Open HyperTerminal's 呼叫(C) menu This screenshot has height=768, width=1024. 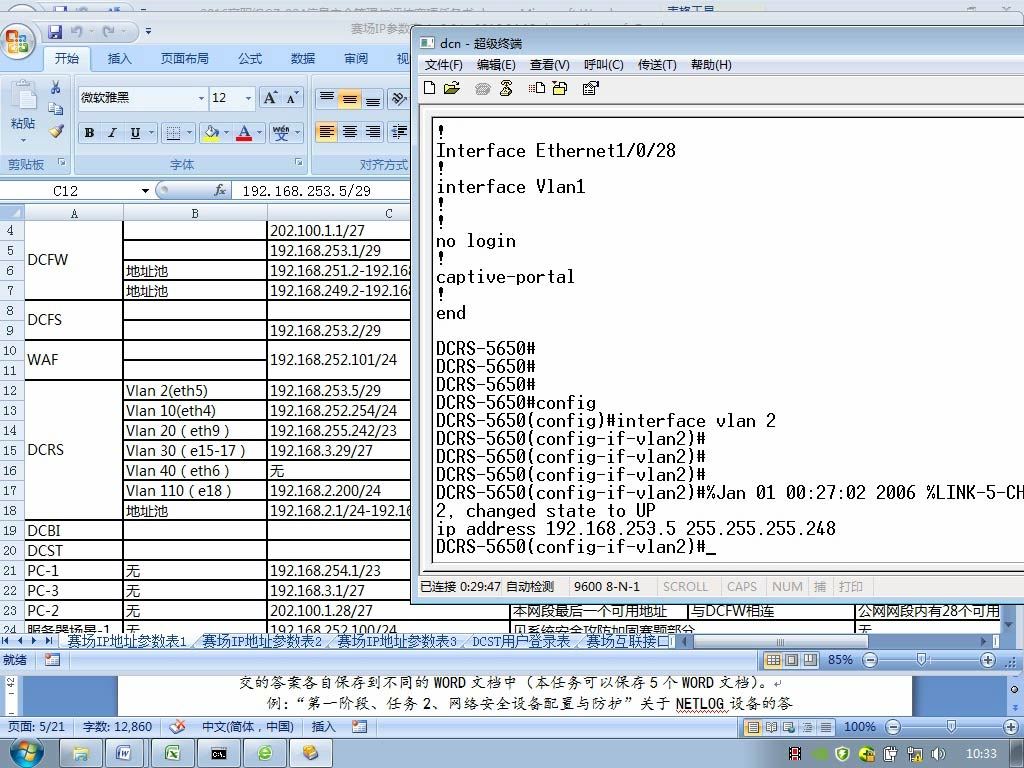pyautogui.click(x=603, y=65)
